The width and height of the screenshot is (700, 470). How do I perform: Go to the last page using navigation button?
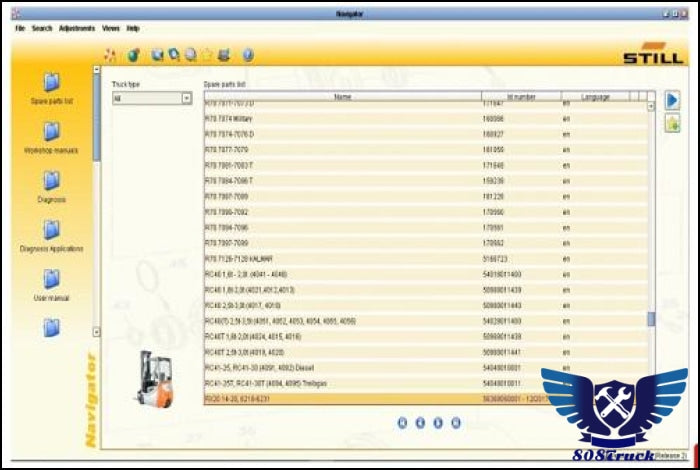coord(455,422)
